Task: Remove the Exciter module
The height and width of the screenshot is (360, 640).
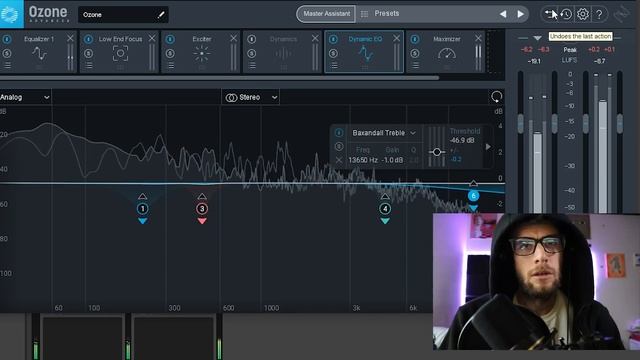Action: coord(233,38)
